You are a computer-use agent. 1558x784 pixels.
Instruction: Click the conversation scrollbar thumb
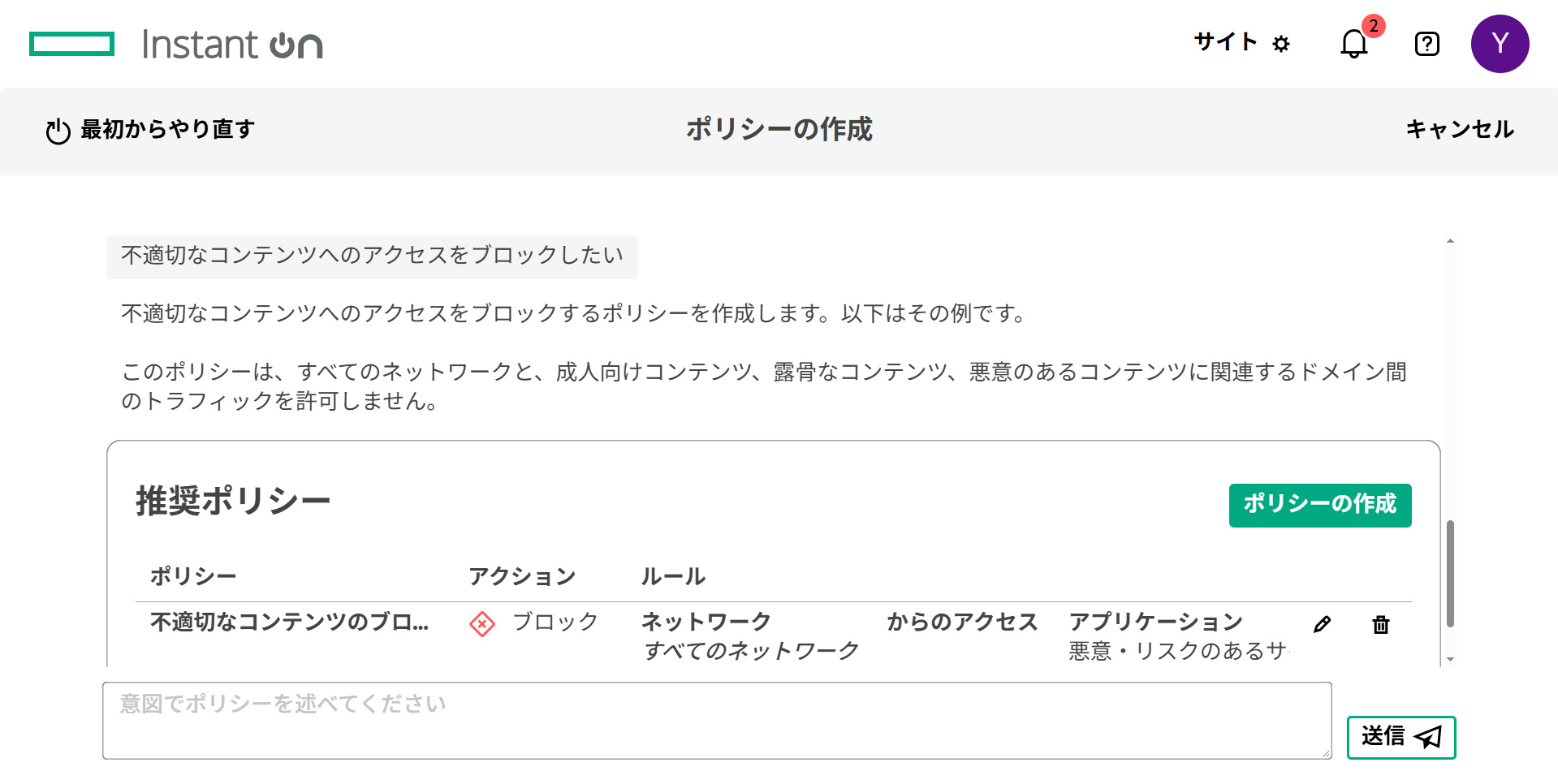point(1450,573)
